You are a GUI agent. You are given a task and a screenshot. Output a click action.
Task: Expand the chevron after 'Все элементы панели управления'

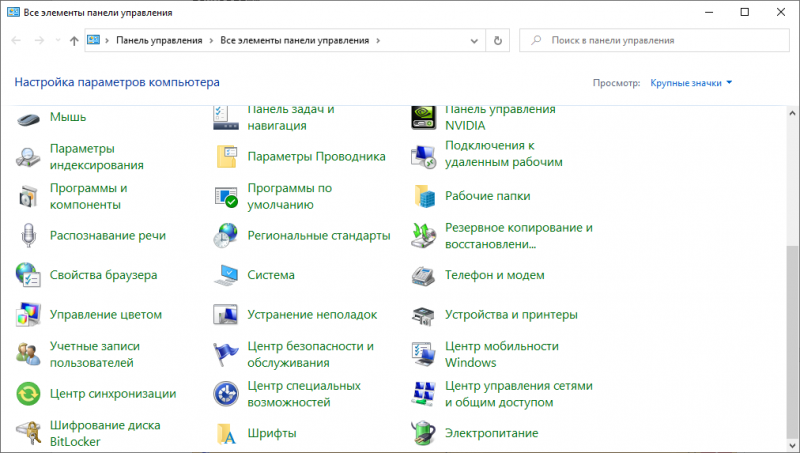(378, 40)
